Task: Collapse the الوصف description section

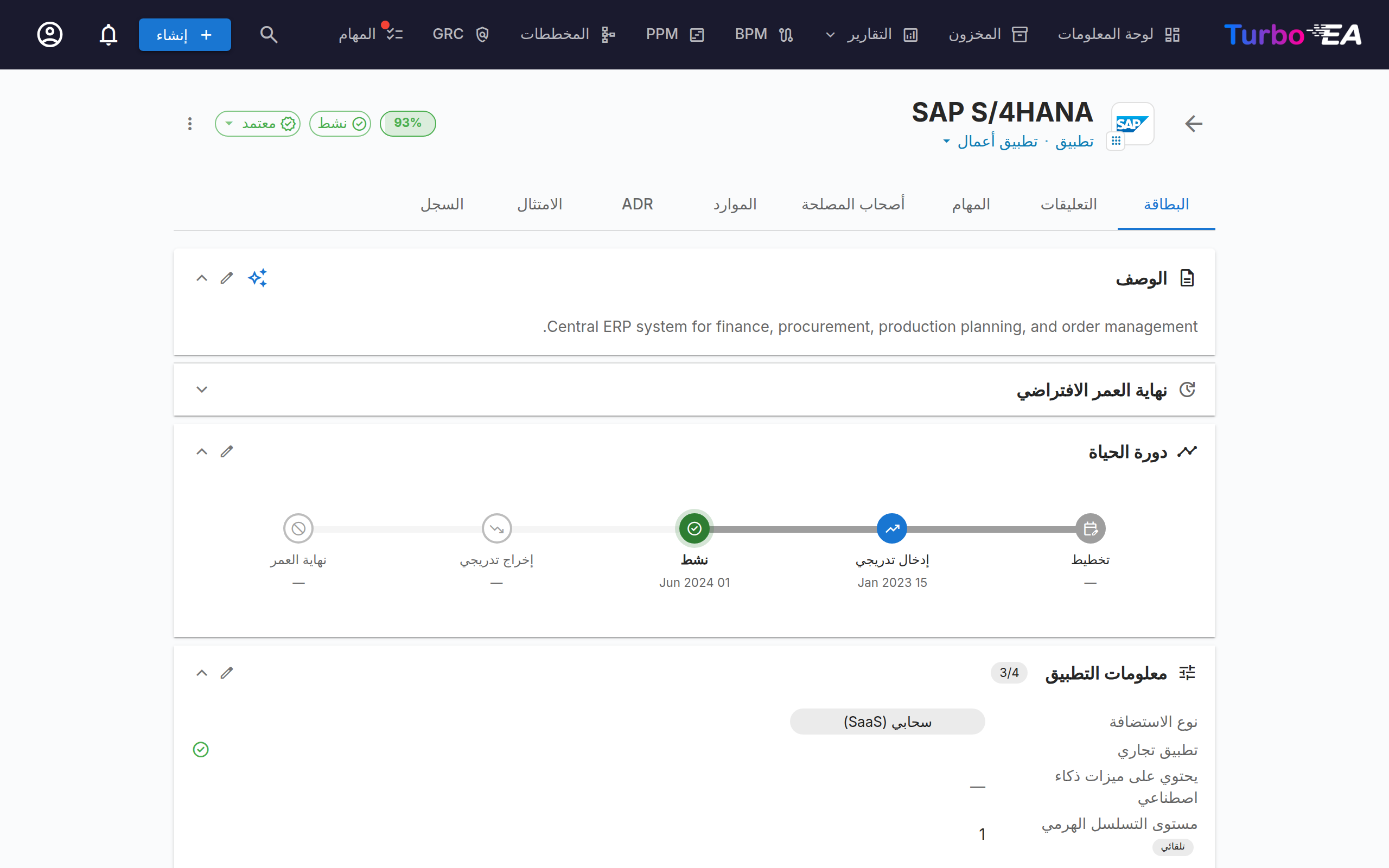Action: click(x=201, y=278)
